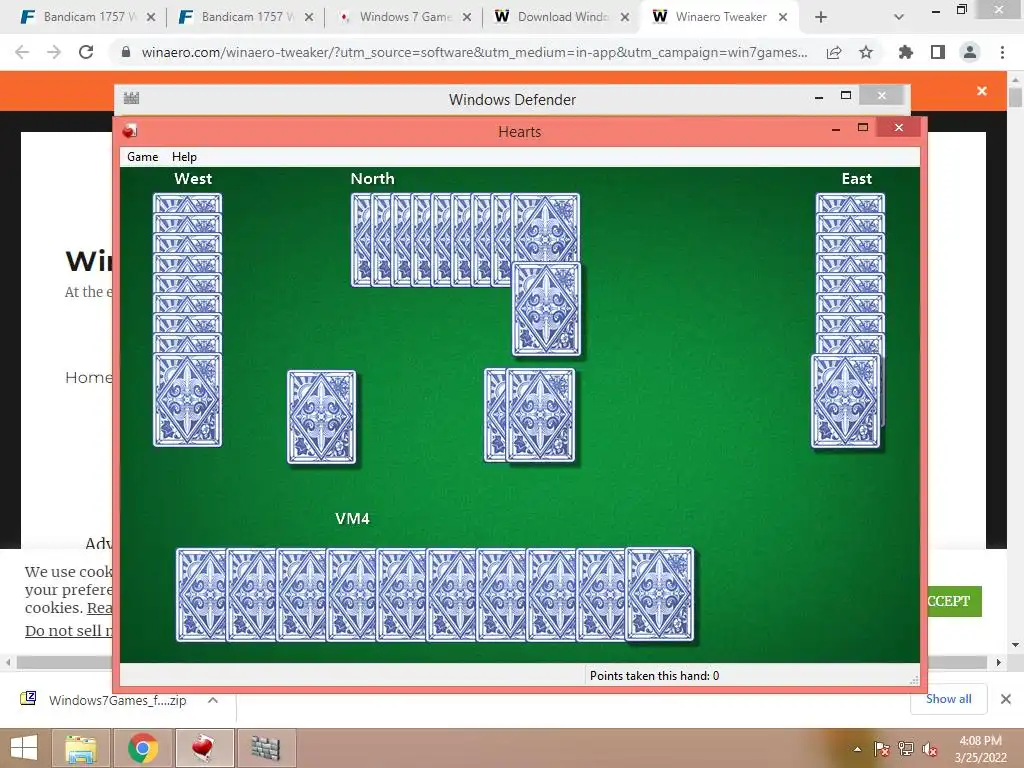Open File Explorer from taskbar

pos(81,748)
